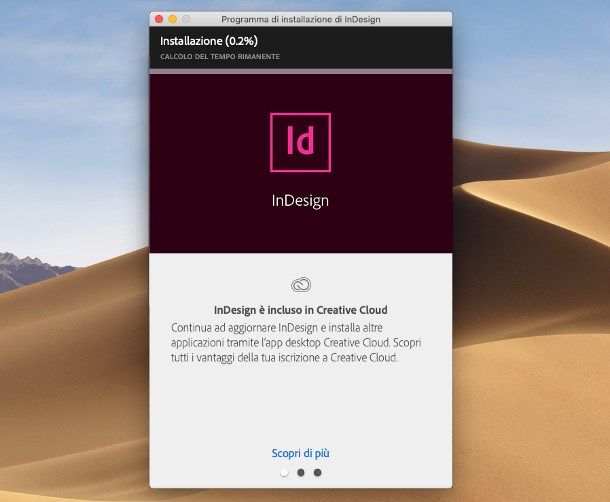Minimize the InDesign installer window
The height and width of the screenshot is (502, 610).
pos(172,19)
